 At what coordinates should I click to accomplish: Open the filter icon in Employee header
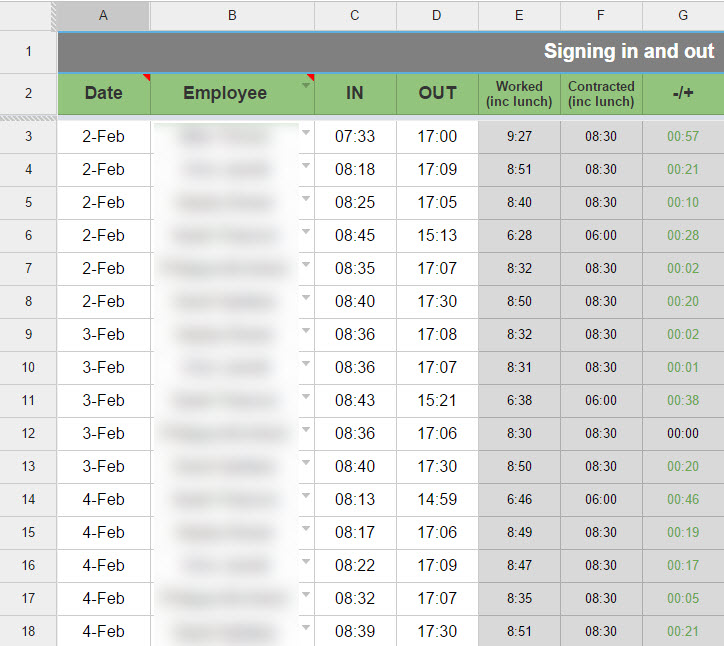[x=306, y=87]
